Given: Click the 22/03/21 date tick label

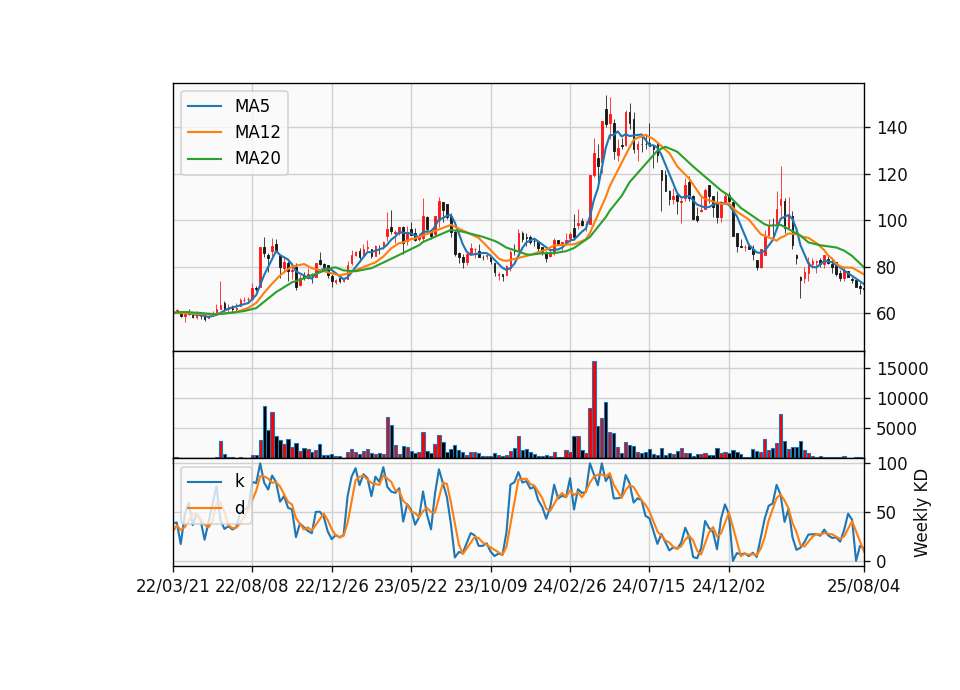Looking at the screenshot, I should click(173, 586).
